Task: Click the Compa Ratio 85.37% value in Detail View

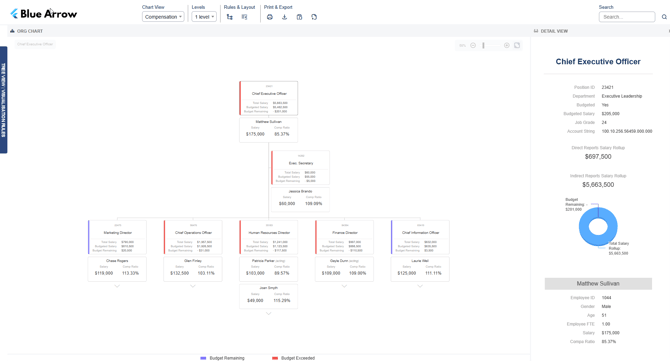Action: (x=609, y=342)
